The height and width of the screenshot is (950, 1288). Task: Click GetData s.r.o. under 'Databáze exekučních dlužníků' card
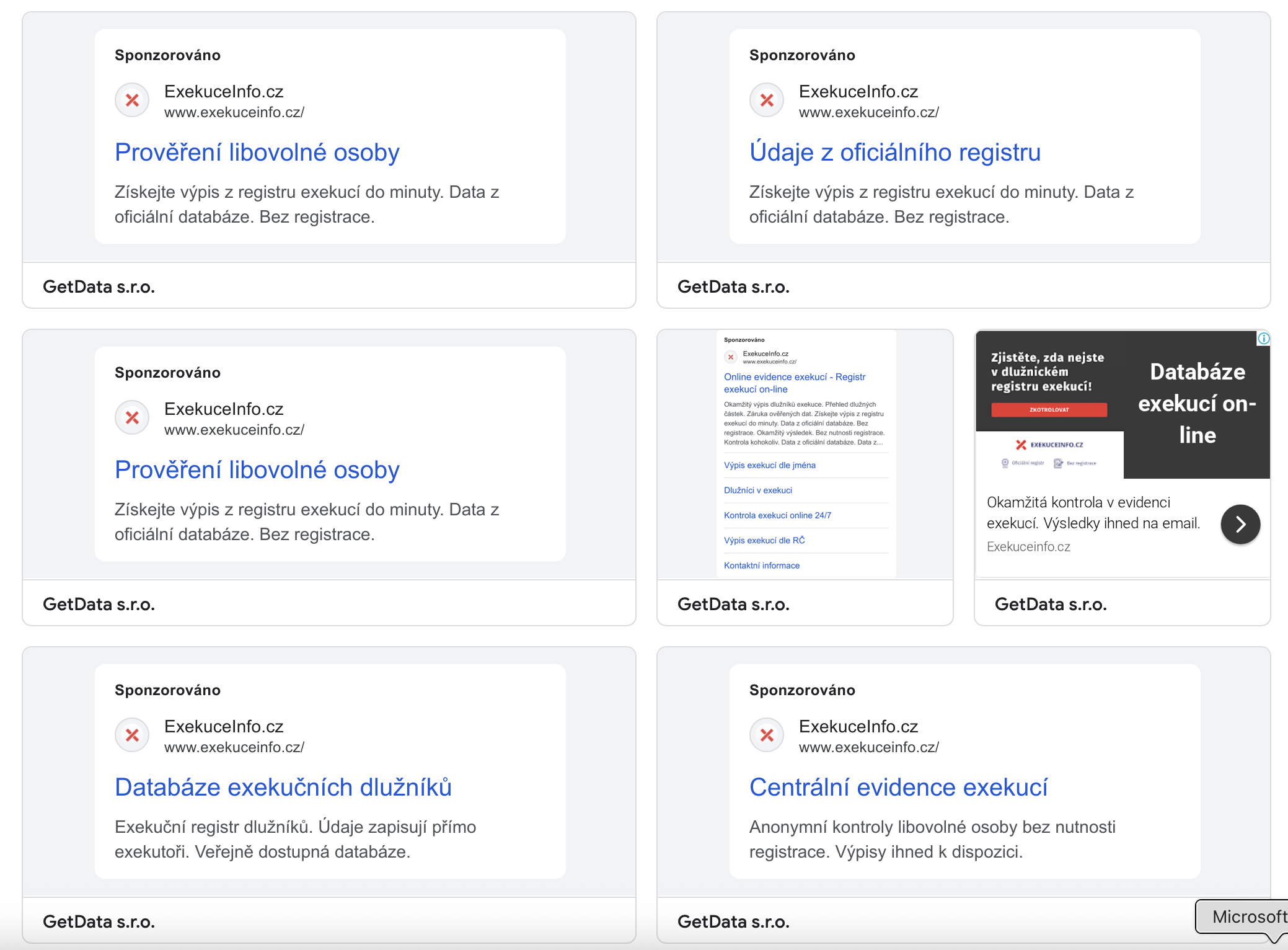99,922
